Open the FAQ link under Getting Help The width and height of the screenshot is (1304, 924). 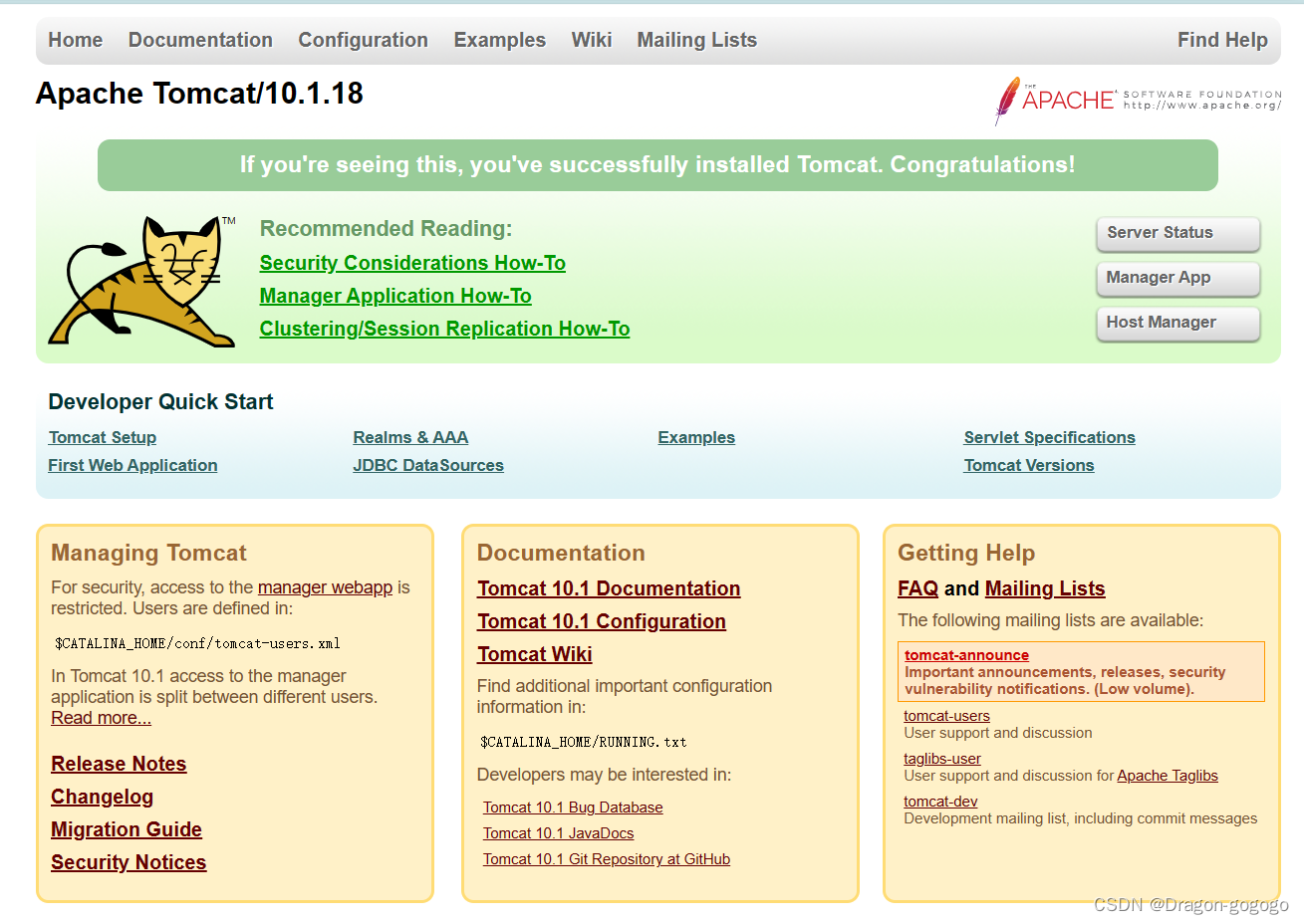click(x=918, y=588)
